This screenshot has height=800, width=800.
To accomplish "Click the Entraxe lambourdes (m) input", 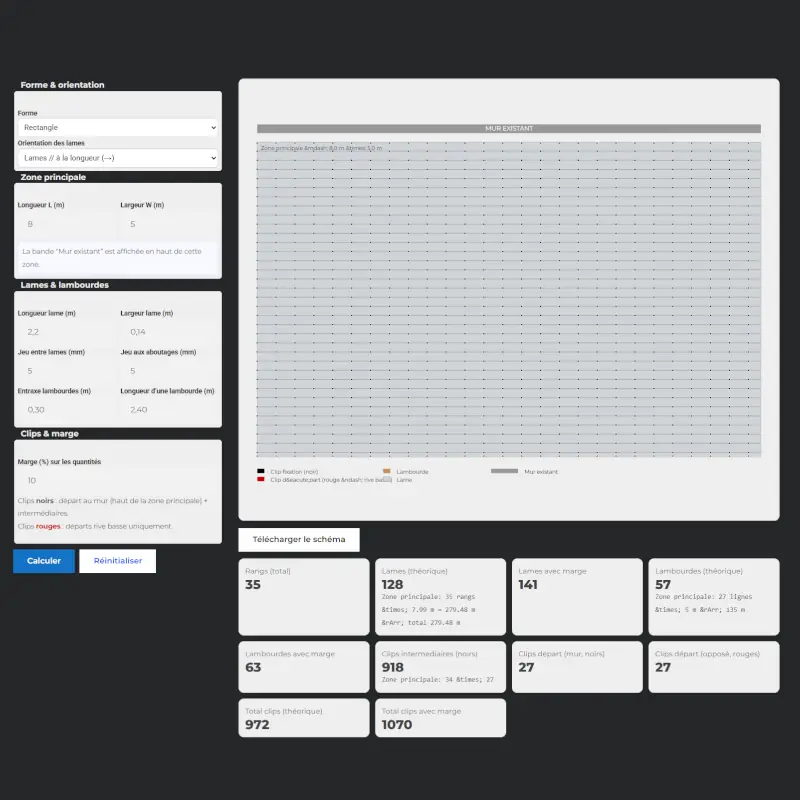I will pos(66,410).
